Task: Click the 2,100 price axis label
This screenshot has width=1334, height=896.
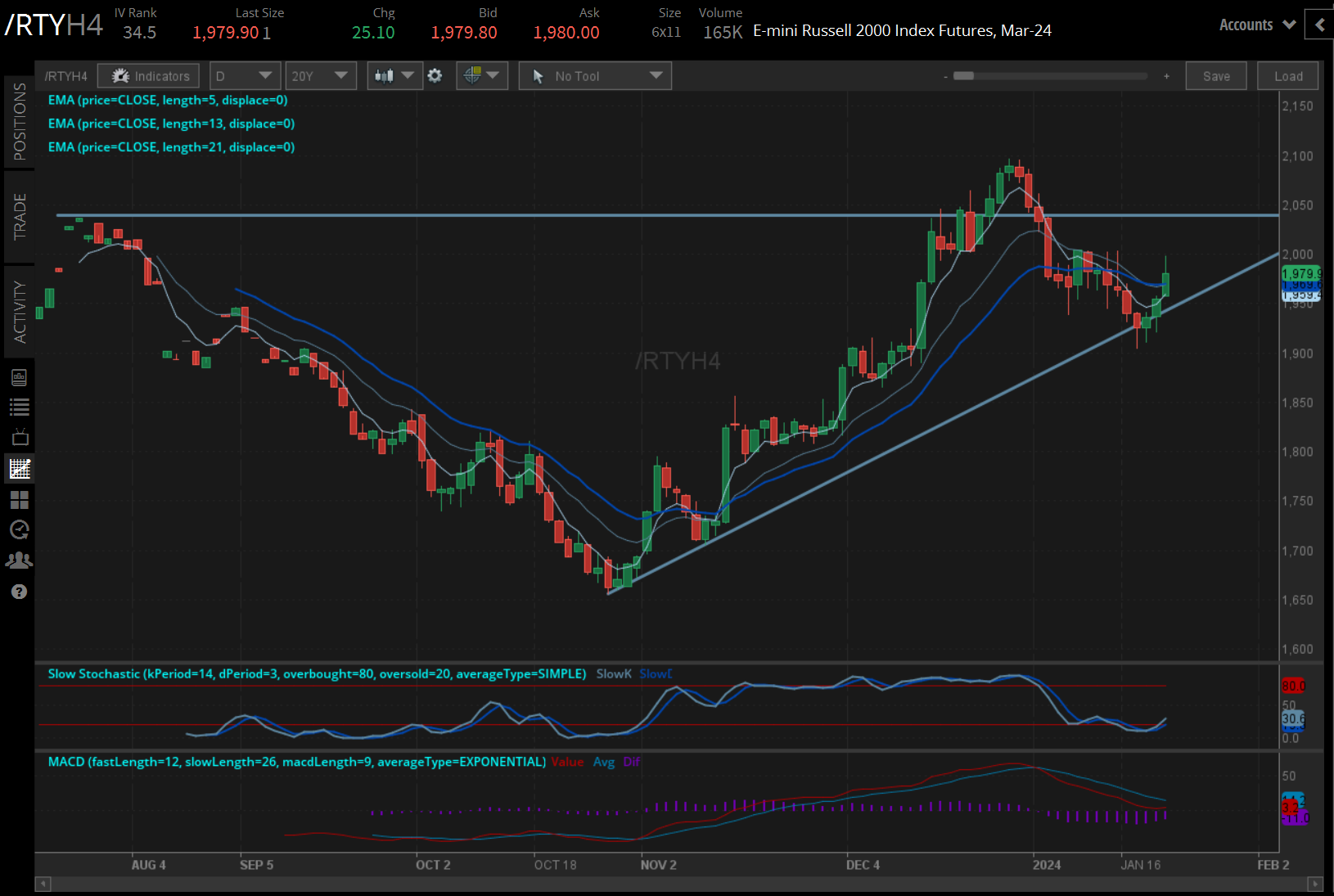Action: point(1297,155)
